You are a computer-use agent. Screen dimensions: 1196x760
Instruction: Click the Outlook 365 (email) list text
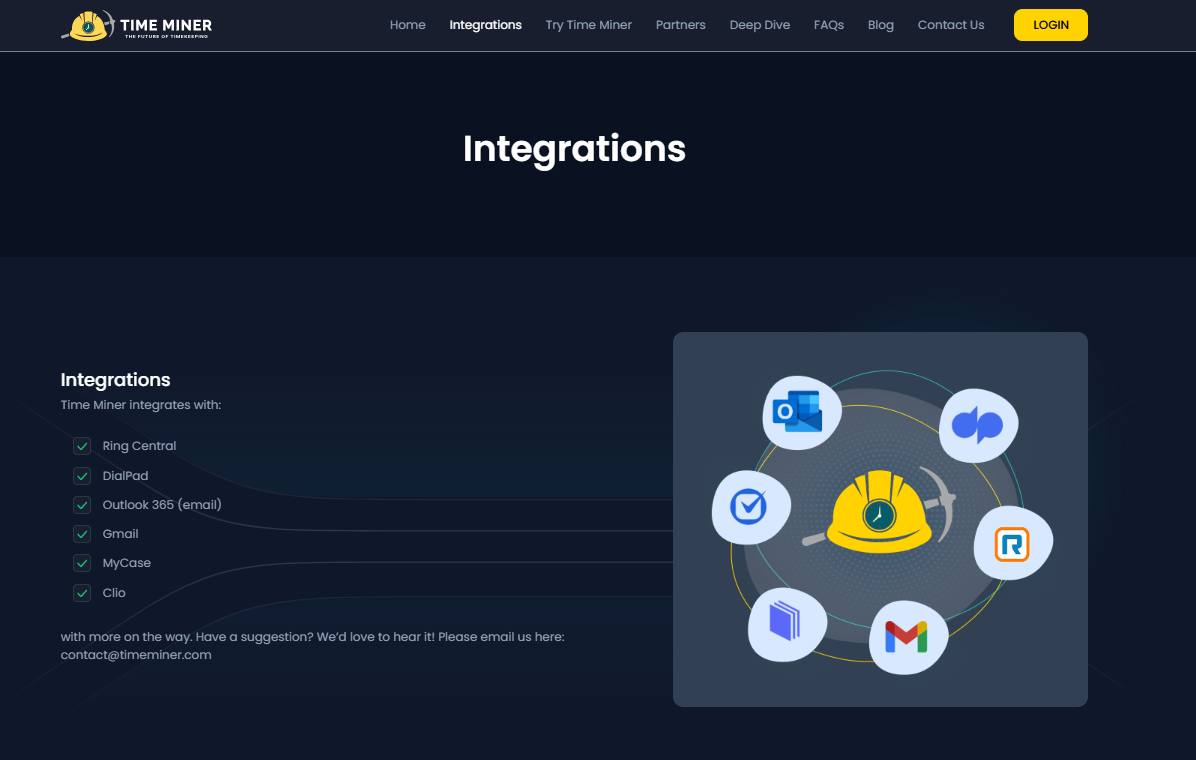(x=162, y=504)
